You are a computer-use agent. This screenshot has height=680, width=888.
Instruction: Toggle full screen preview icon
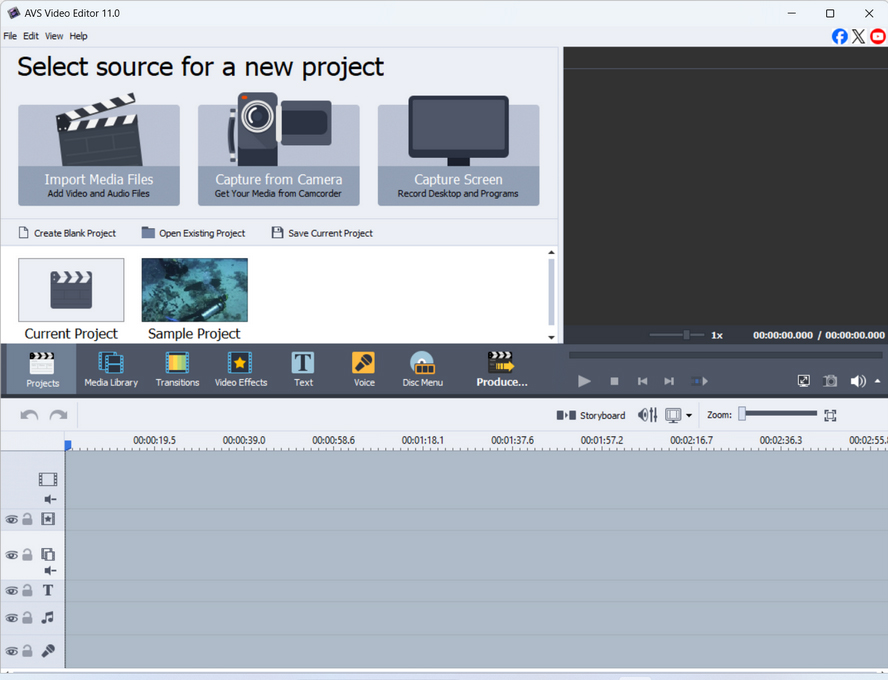[x=804, y=381]
